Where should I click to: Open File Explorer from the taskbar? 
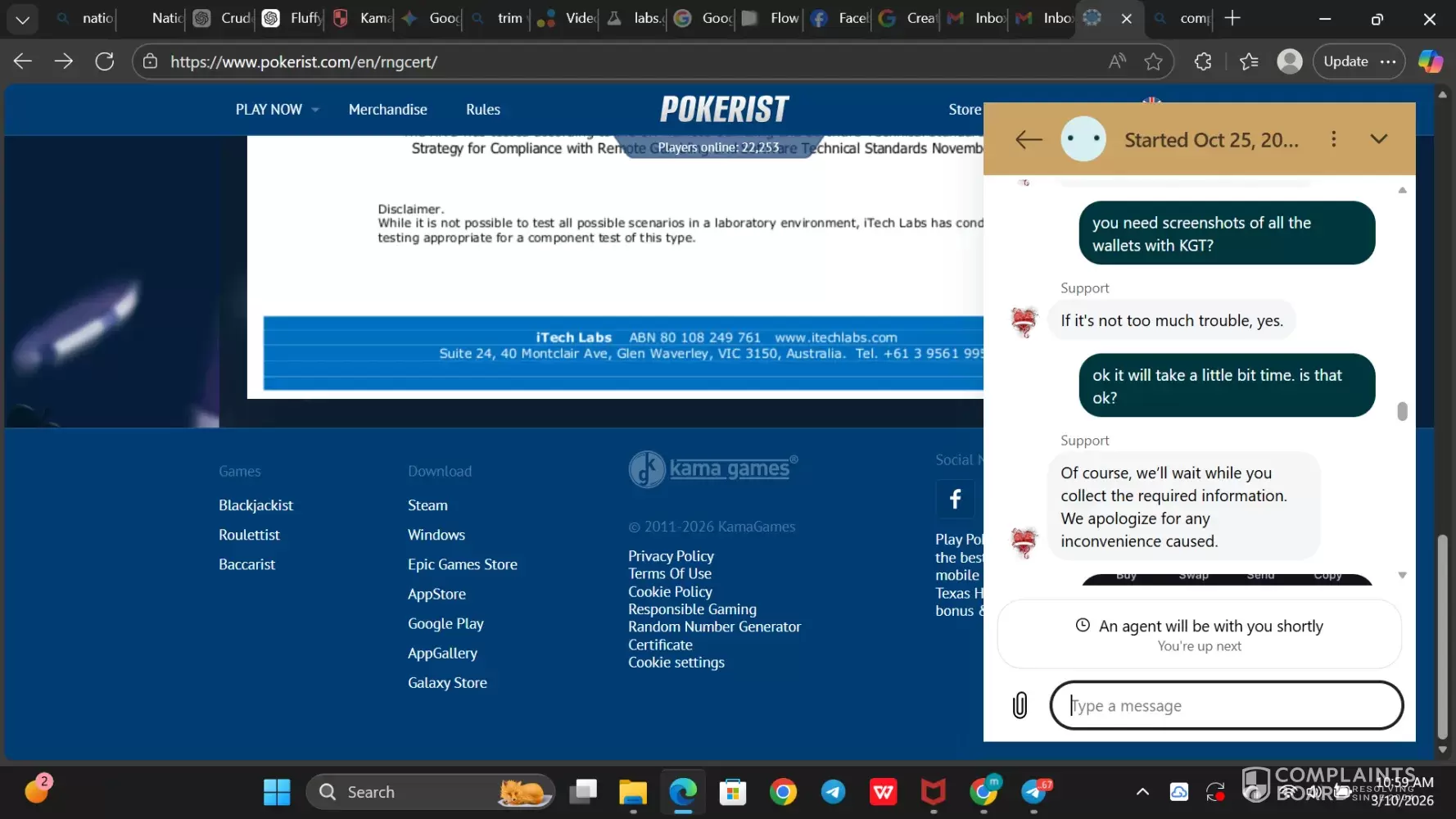coord(632,792)
